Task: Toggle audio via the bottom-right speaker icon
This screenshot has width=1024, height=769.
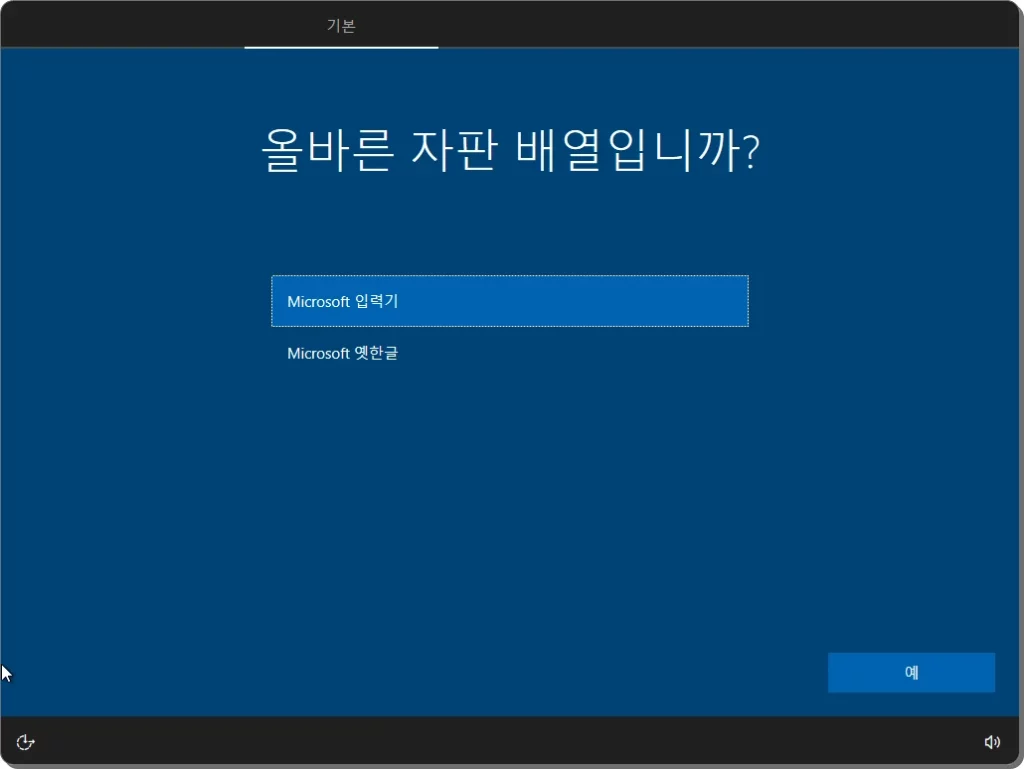Action: (x=991, y=742)
